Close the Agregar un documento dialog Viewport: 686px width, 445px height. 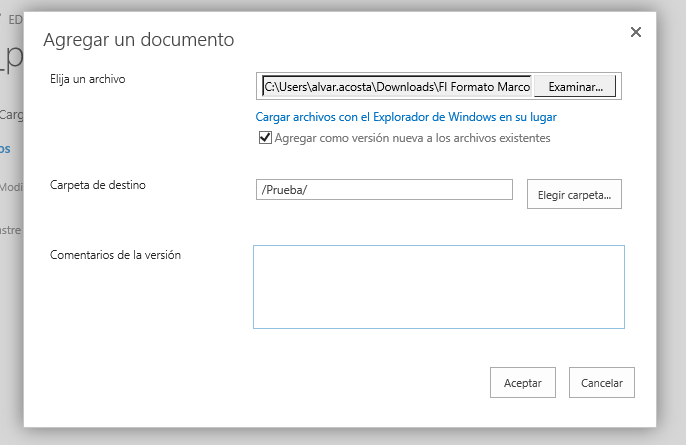635,32
